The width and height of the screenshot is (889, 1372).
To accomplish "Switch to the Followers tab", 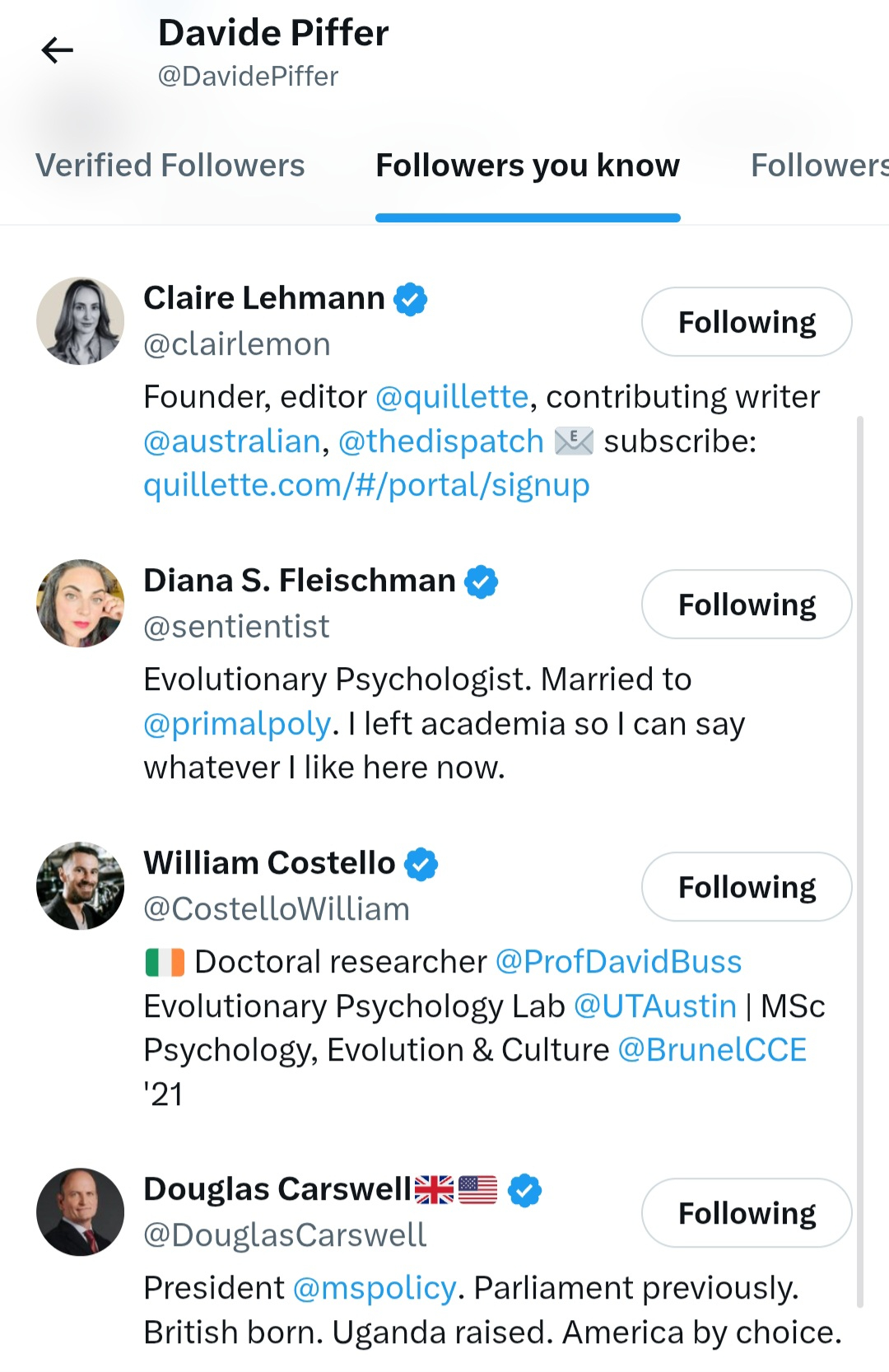I will (x=818, y=166).
